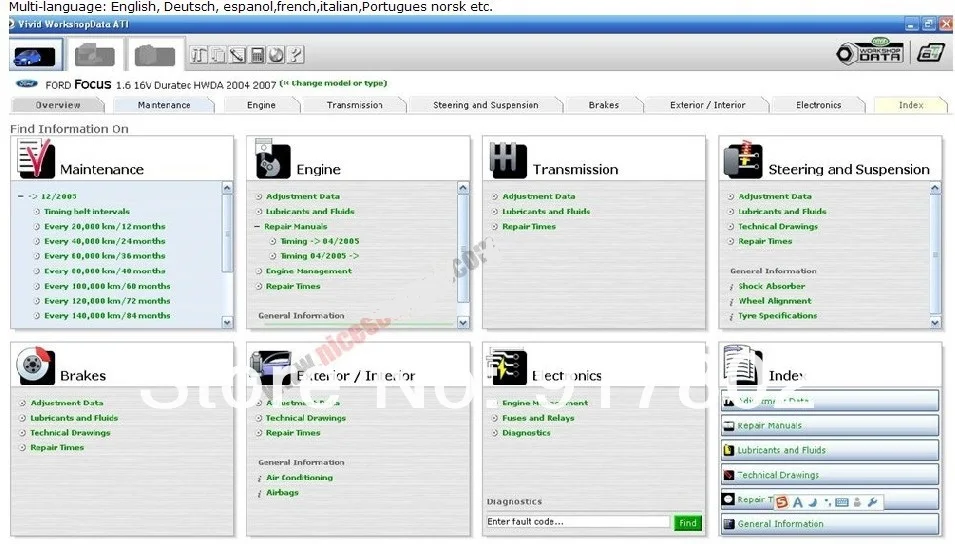Open the Sogou wrench settings icon
Image resolution: width=955 pixels, height=544 pixels.
pos(872,502)
